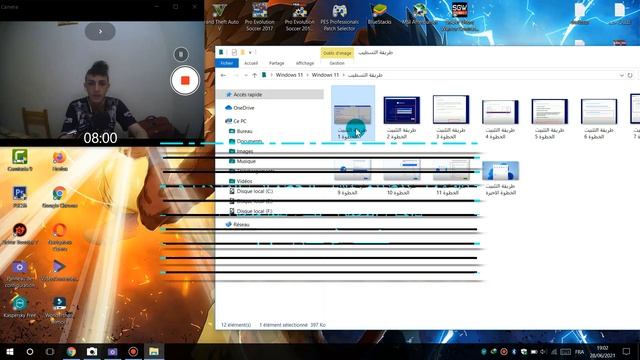This screenshot has height=360, width=640.
Task: Select OneDrive in navigation pane
Action: point(244,108)
